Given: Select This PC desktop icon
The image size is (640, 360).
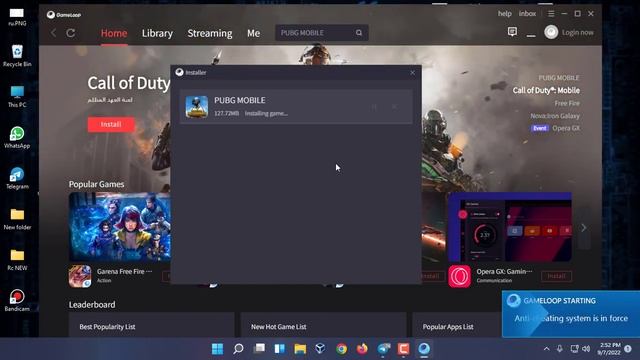Looking at the screenshot, I should click(x=17, y=96).
